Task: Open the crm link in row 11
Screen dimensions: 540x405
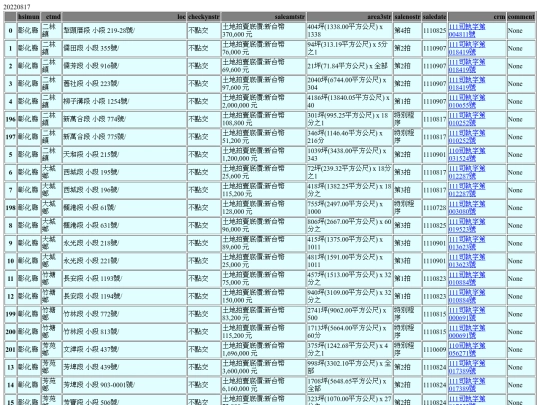Action: pyautogui.click(x=467, y=279)
